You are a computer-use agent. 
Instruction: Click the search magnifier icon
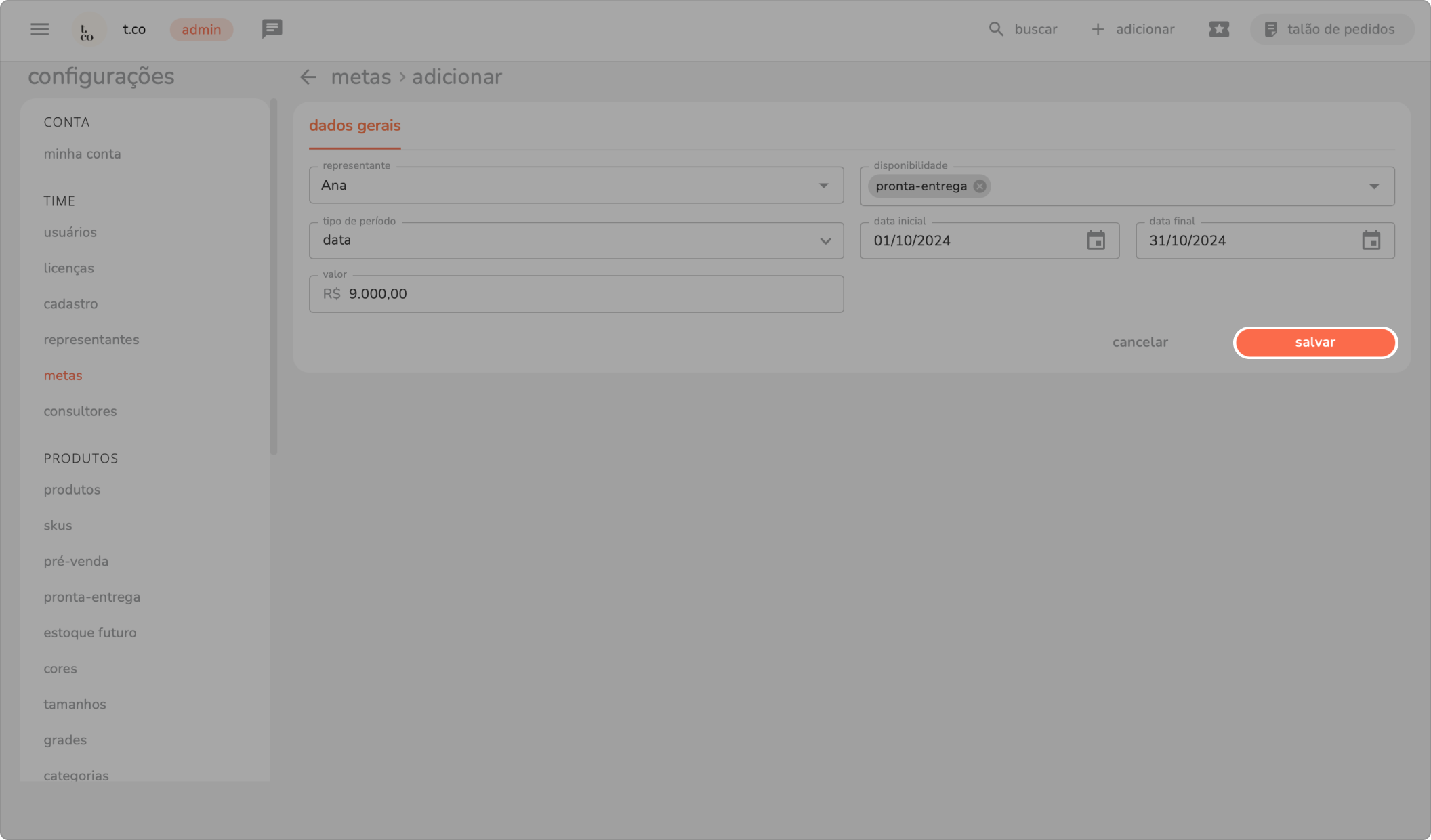pyautogui.click(x=995, y=29)
